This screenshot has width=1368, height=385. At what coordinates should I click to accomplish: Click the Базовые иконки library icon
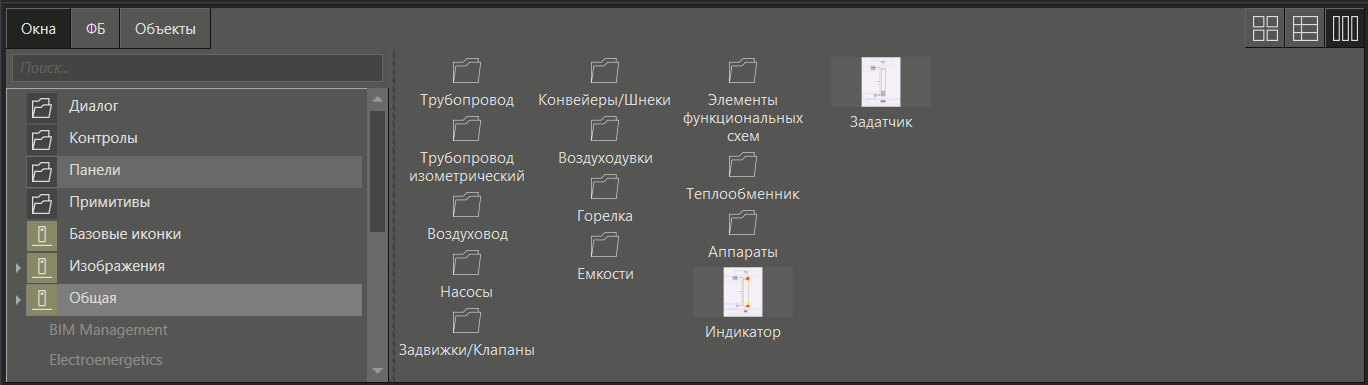tap(41, 235)
